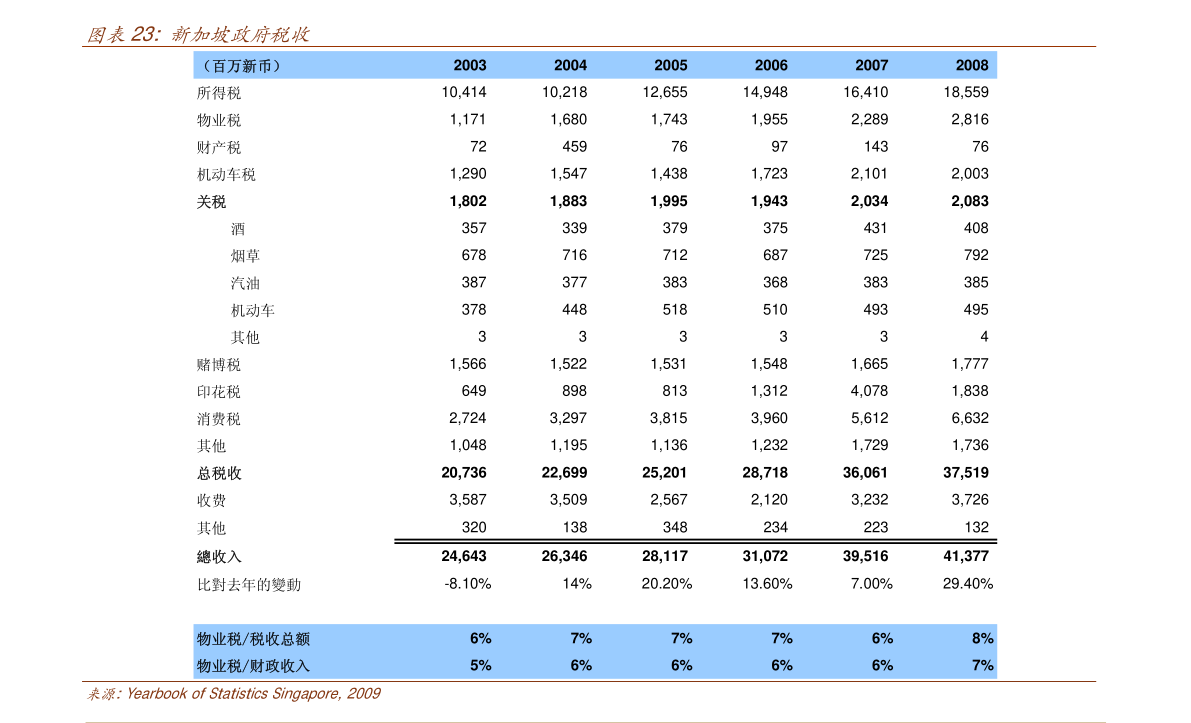Click the value 4,078 in 印花税 row

click(869, 391)
